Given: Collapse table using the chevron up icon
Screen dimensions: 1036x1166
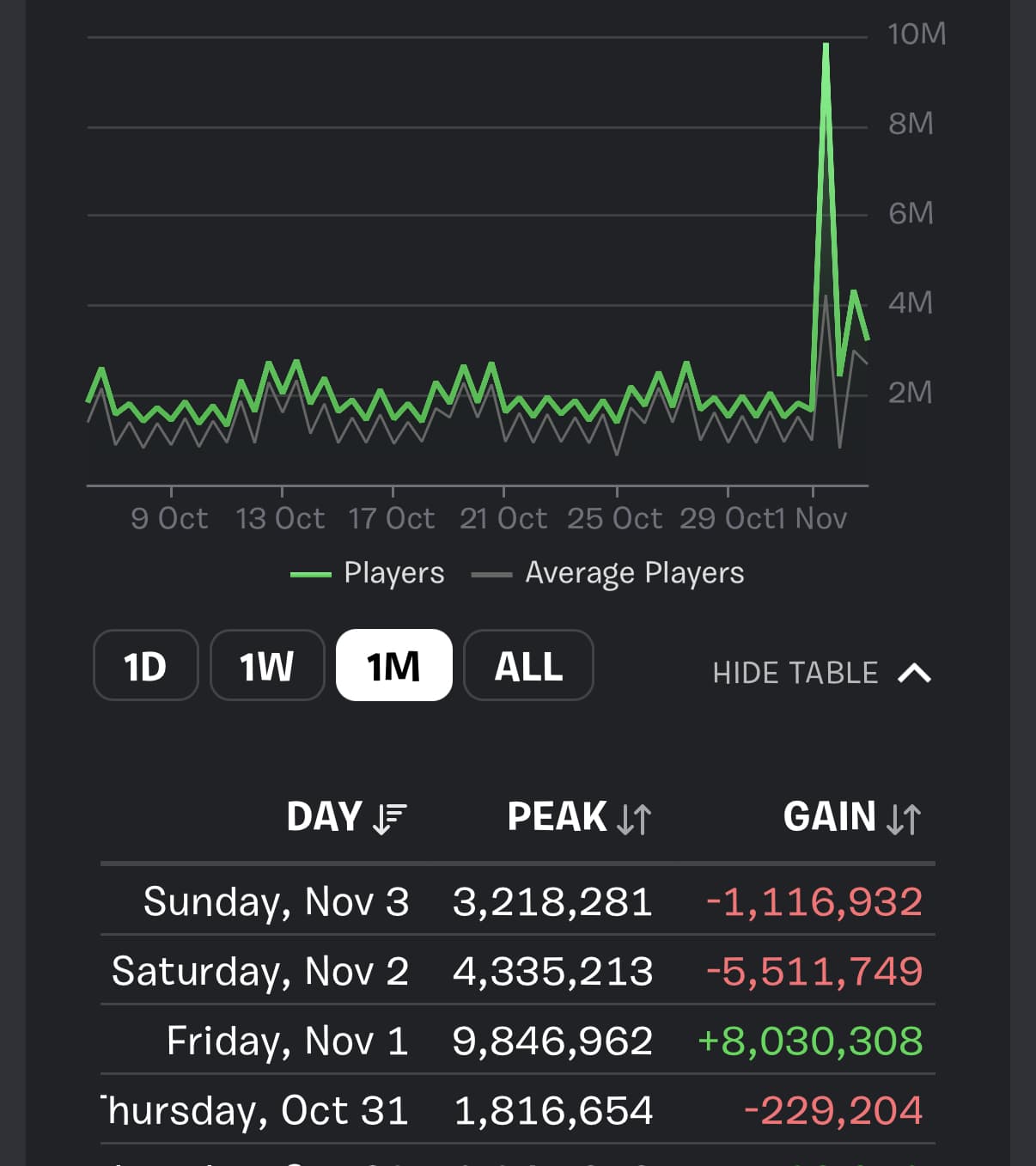Looking at the screenshot, I should 914,673.
